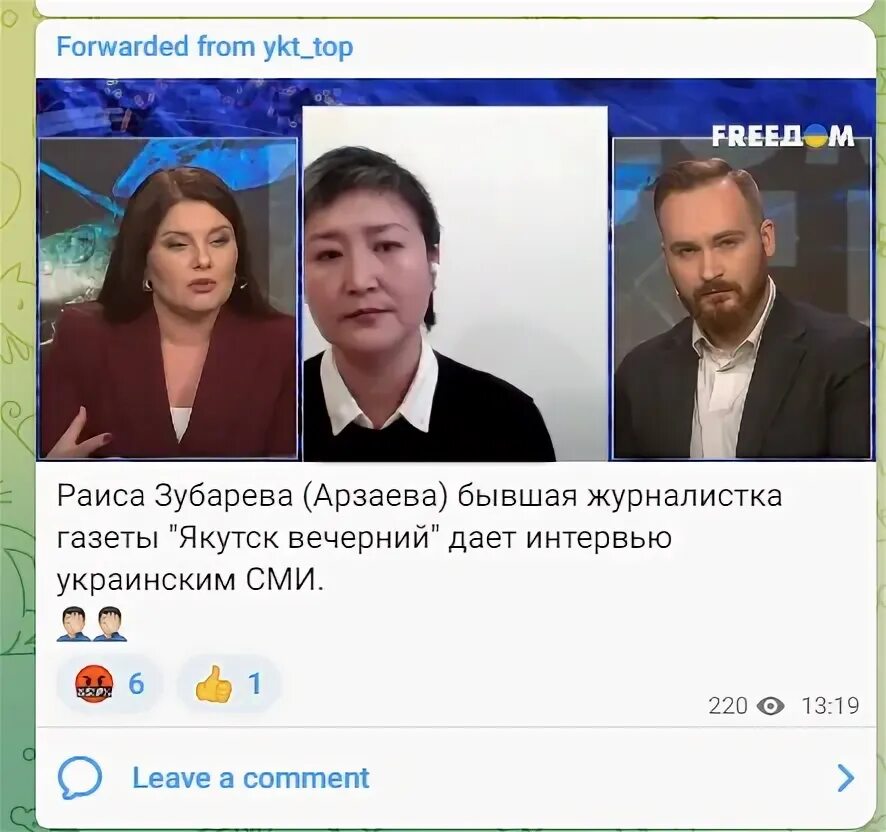The image size is (886, 832).
Task: Click the count '1' beside thumbs up
Action: pos(255,684)
